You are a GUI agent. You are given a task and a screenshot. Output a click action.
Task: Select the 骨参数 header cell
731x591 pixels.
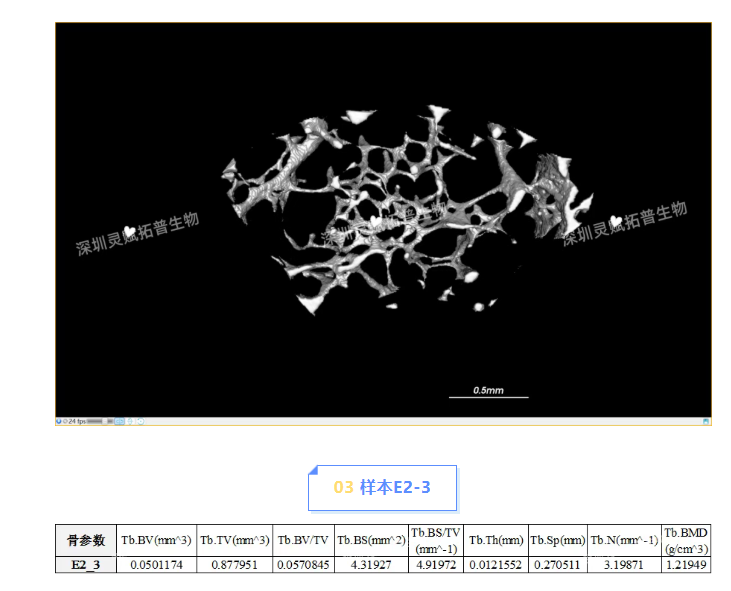pos(85,540)
